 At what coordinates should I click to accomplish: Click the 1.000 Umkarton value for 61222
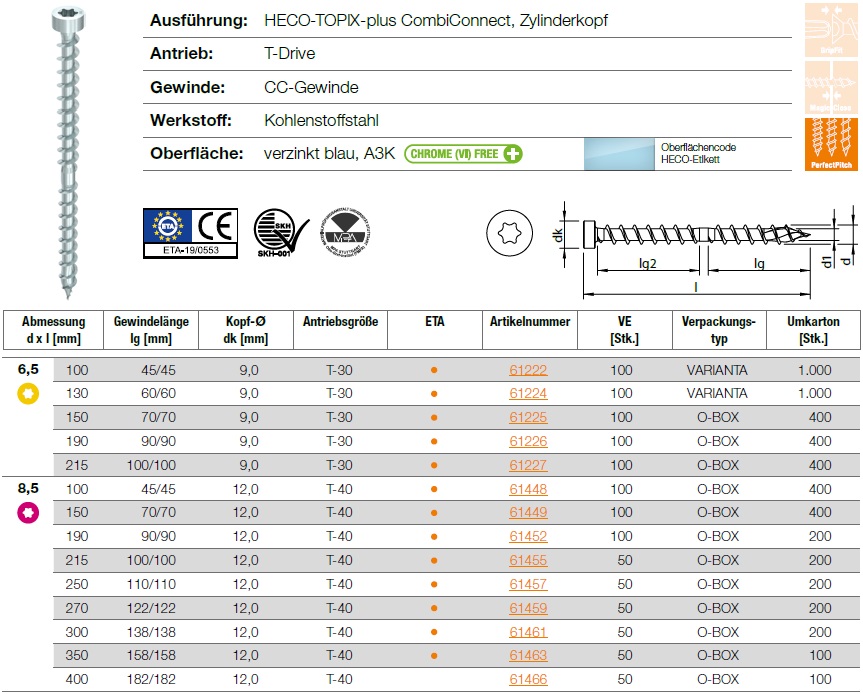click(815, 370)
